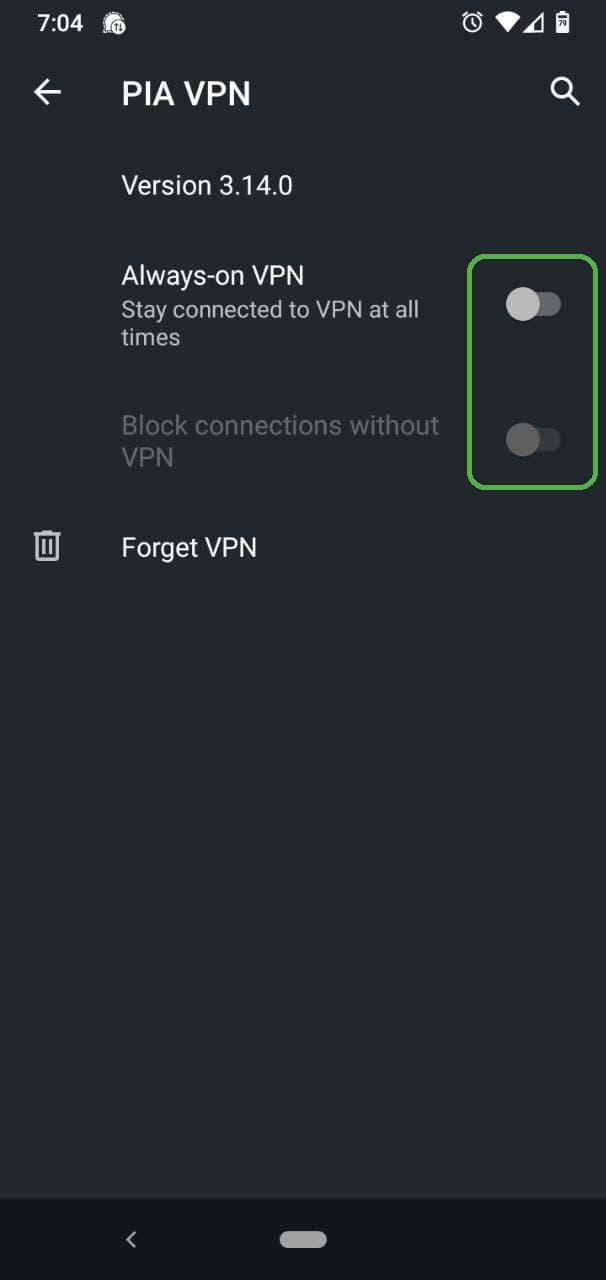Open search with the magnifying glass icon
The height and width of the screenshot is (1280, 606).
[565, 92]
